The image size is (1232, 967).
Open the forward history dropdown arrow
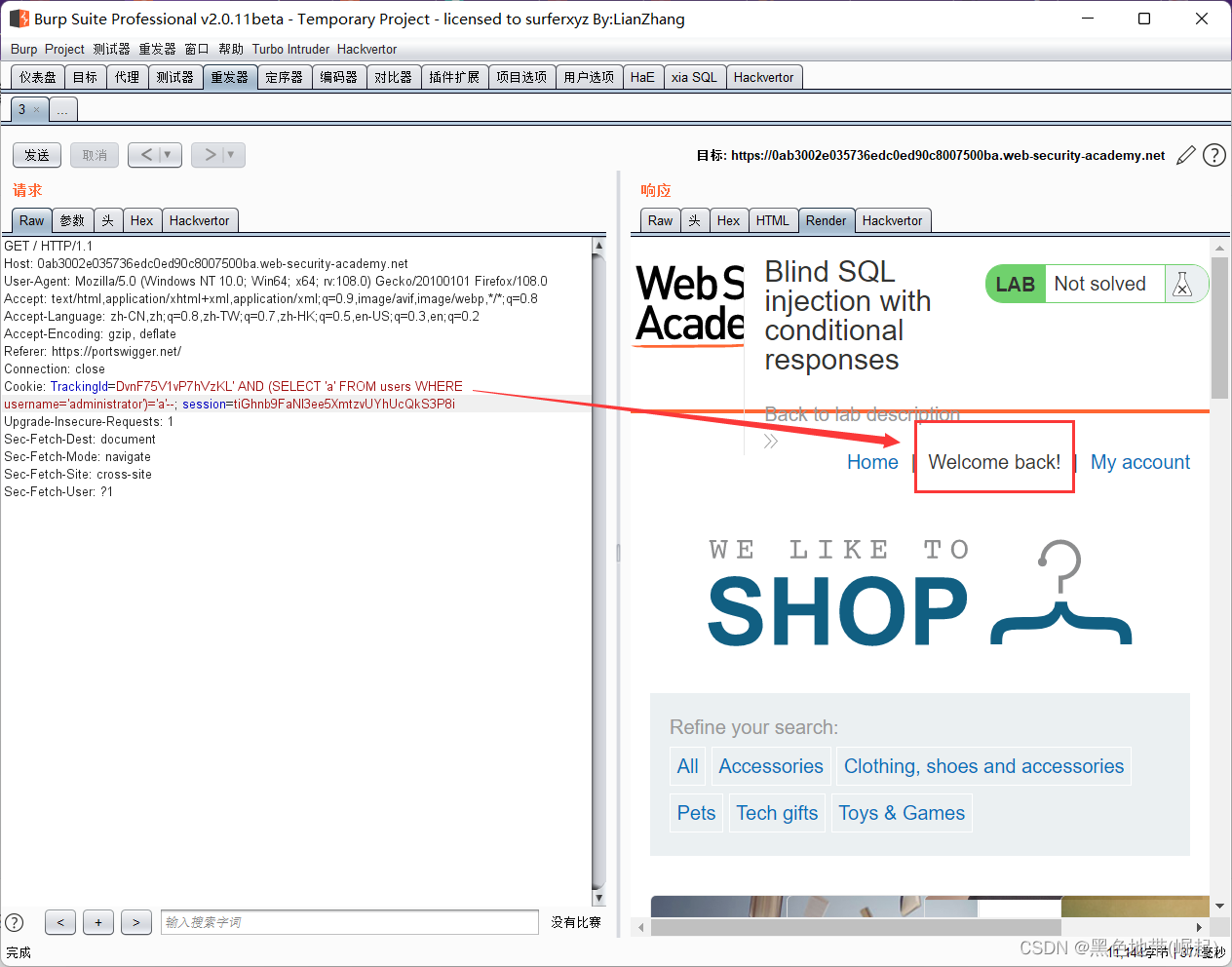pos(233,155)
